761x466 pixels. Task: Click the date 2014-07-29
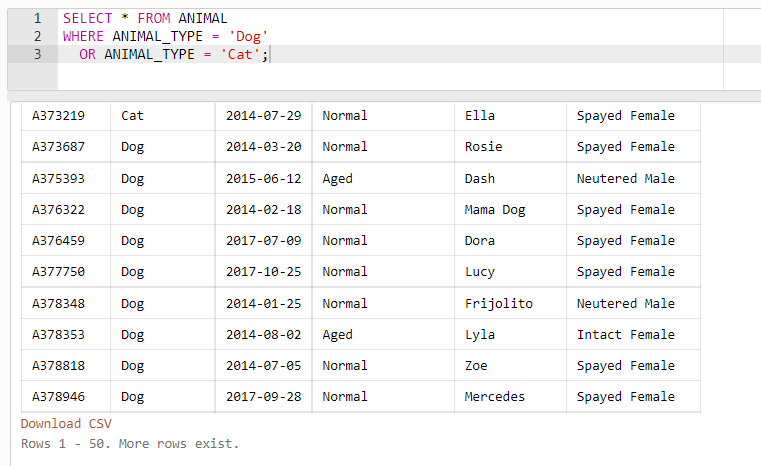coord(264,116)
